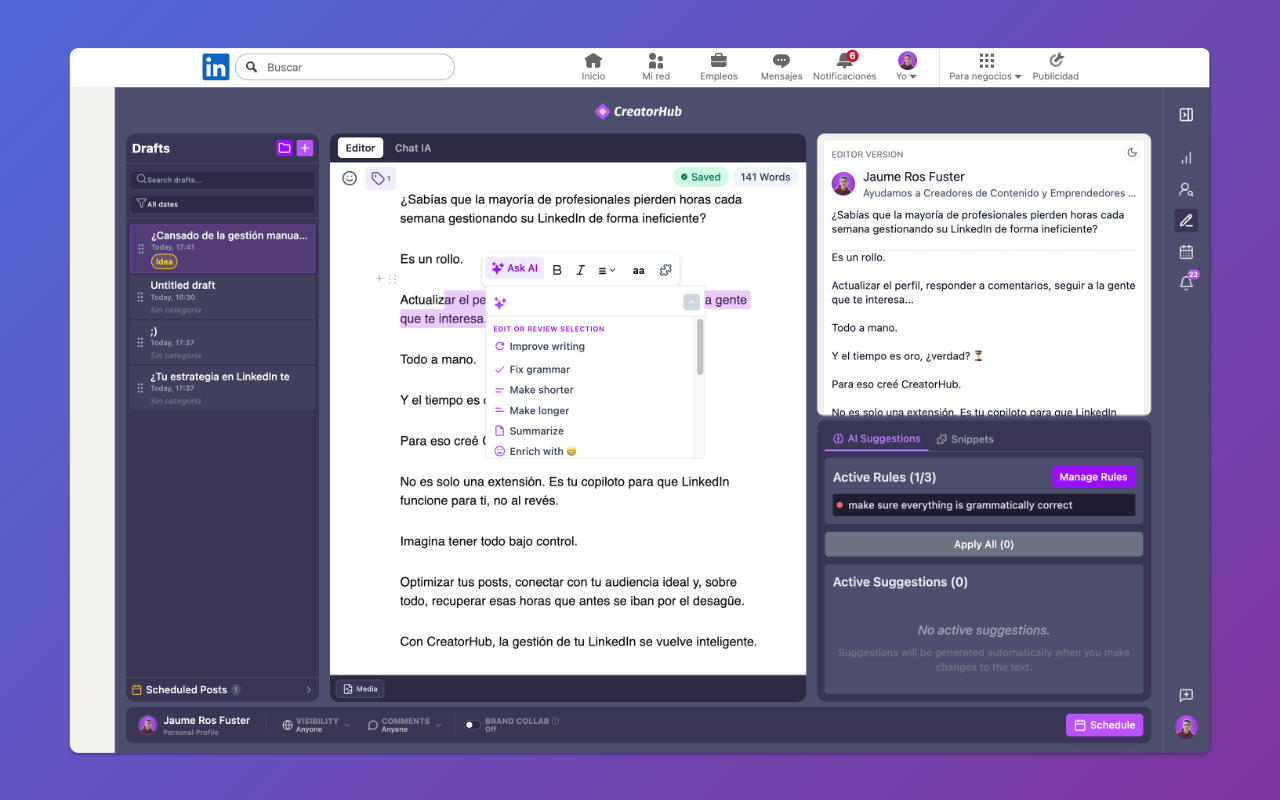Open the calendar icon in the right sidebar

click(x=1185, y=251)
